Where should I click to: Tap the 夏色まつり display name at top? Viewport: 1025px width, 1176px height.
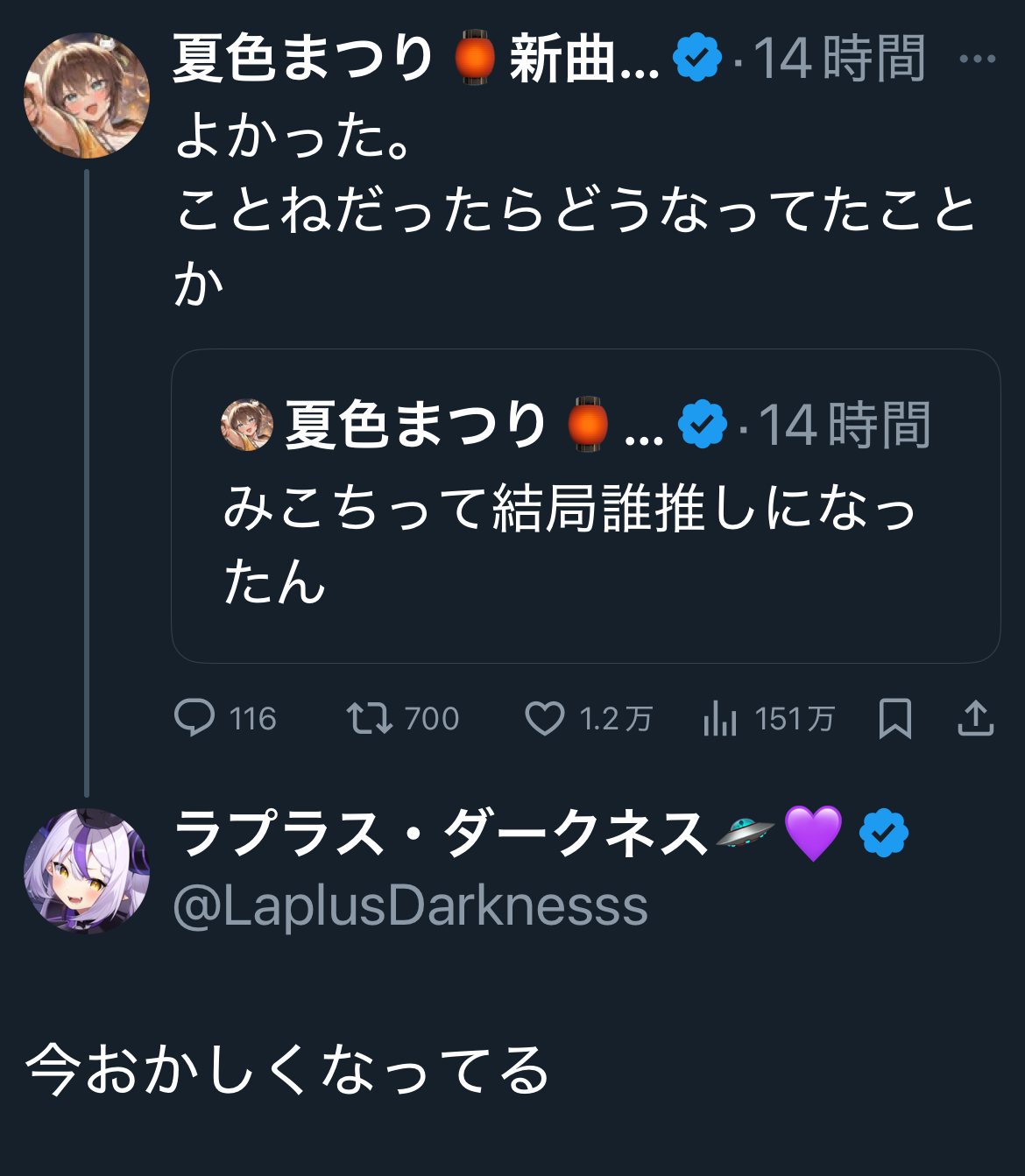pyautogui.click(x=302, y=60)
